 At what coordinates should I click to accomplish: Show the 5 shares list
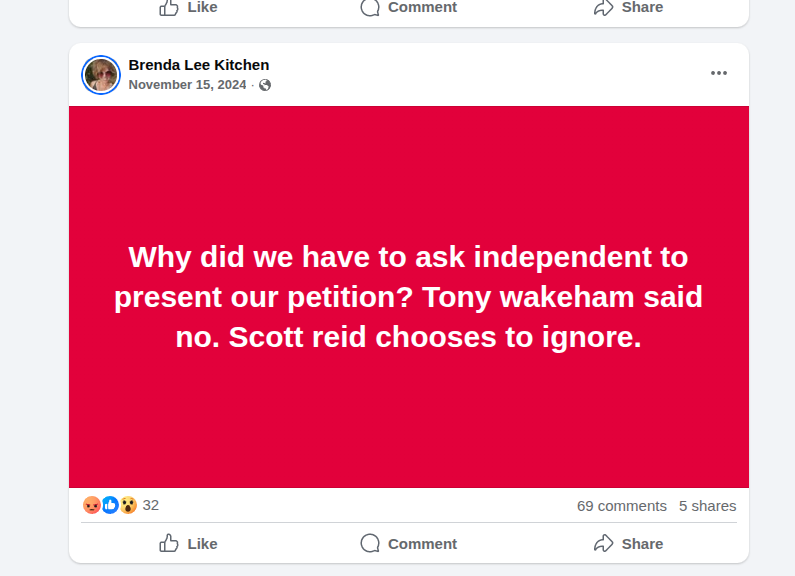(x=707, y=506)
